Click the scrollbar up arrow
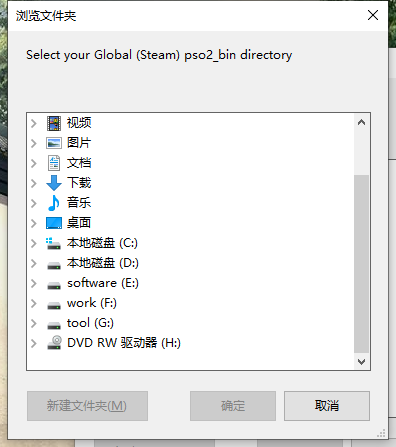The width and height of the screenshot is (396, 447). pyautogui.click(x=361, y=123)
